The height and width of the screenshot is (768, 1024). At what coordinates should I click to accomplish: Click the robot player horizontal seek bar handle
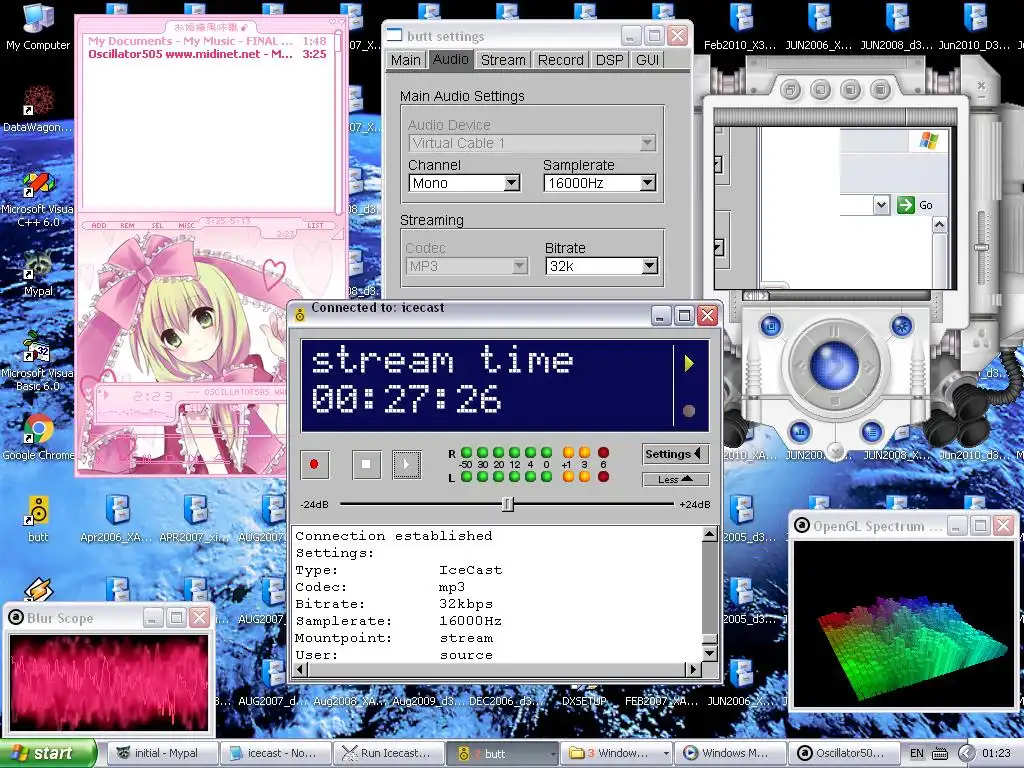(756, 296)
